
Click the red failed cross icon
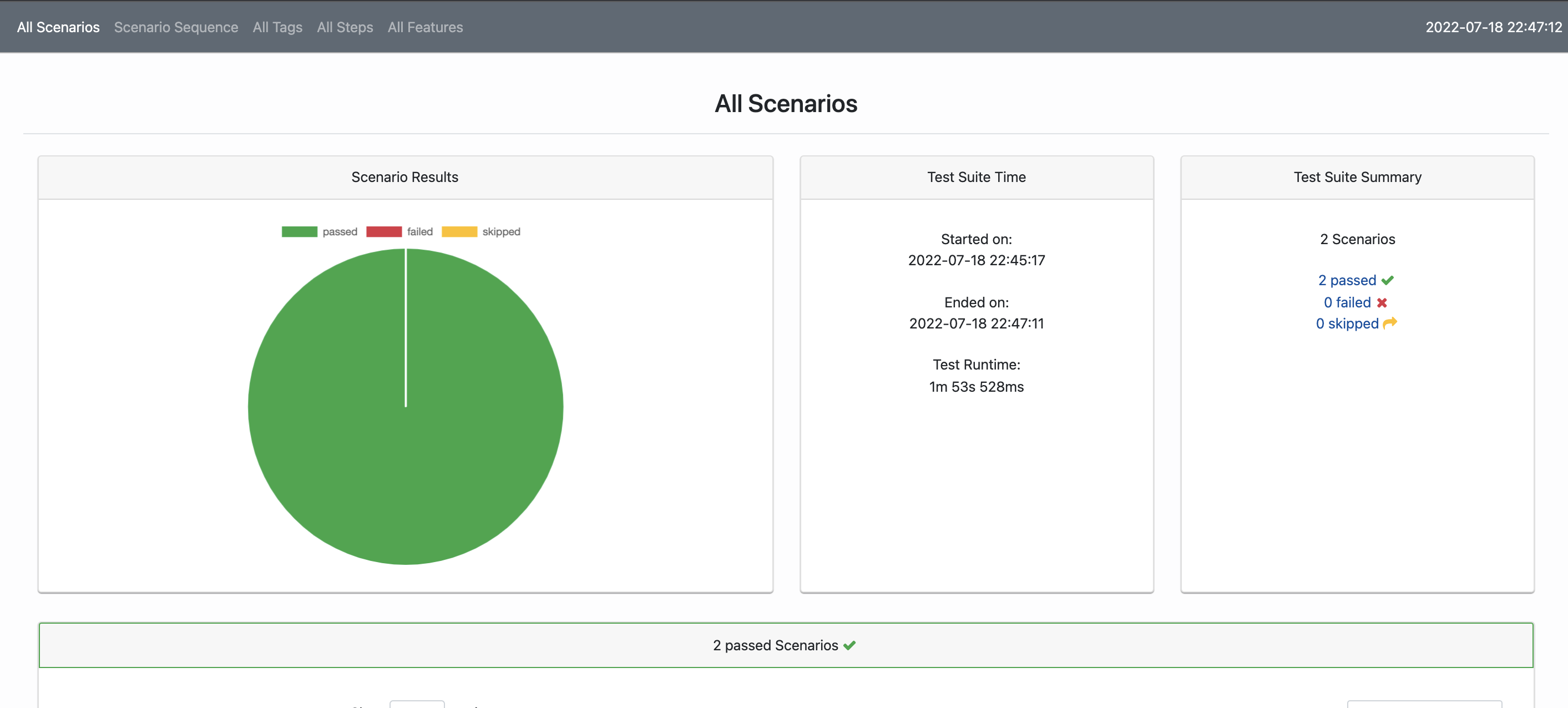tap(1382, 302)
